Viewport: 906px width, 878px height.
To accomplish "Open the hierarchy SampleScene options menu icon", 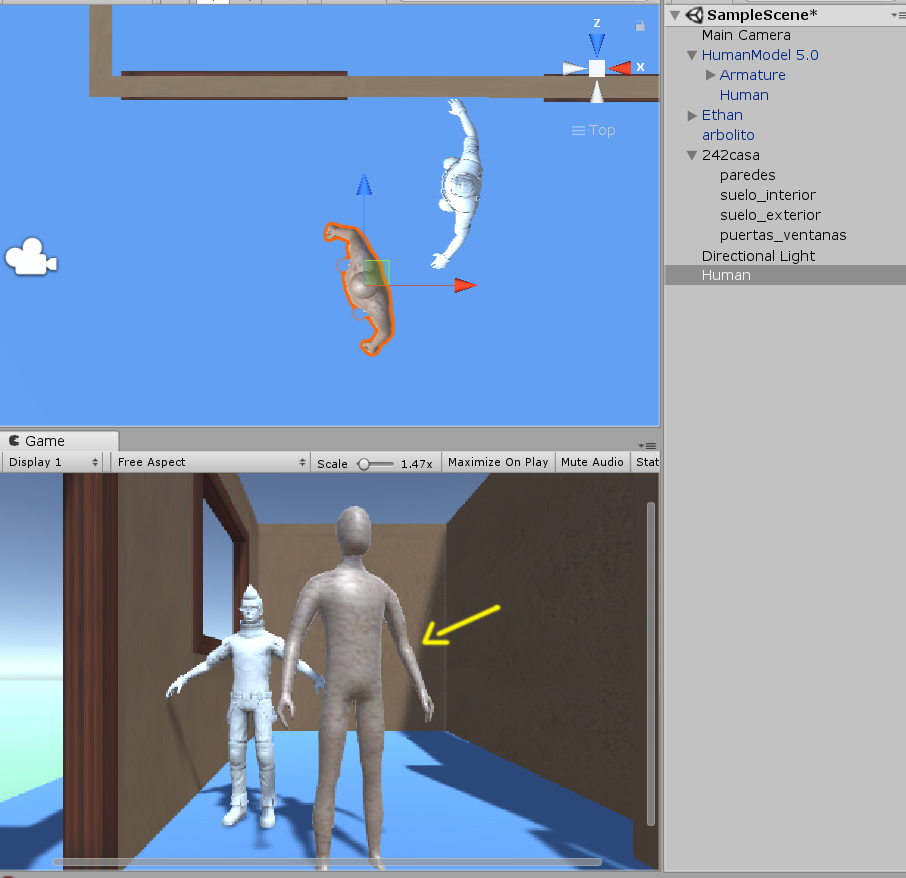I will [x=898, y=16].
